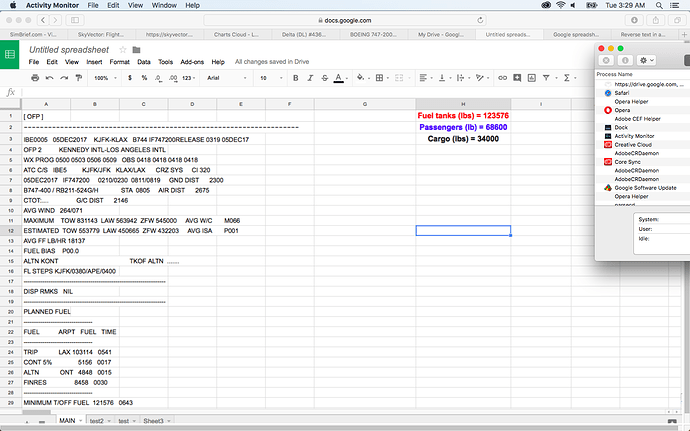The height and width of the screenshot is (431, 690).
Task: Switch to the Sheet3 sheet tab
Action: click(153, 421)
